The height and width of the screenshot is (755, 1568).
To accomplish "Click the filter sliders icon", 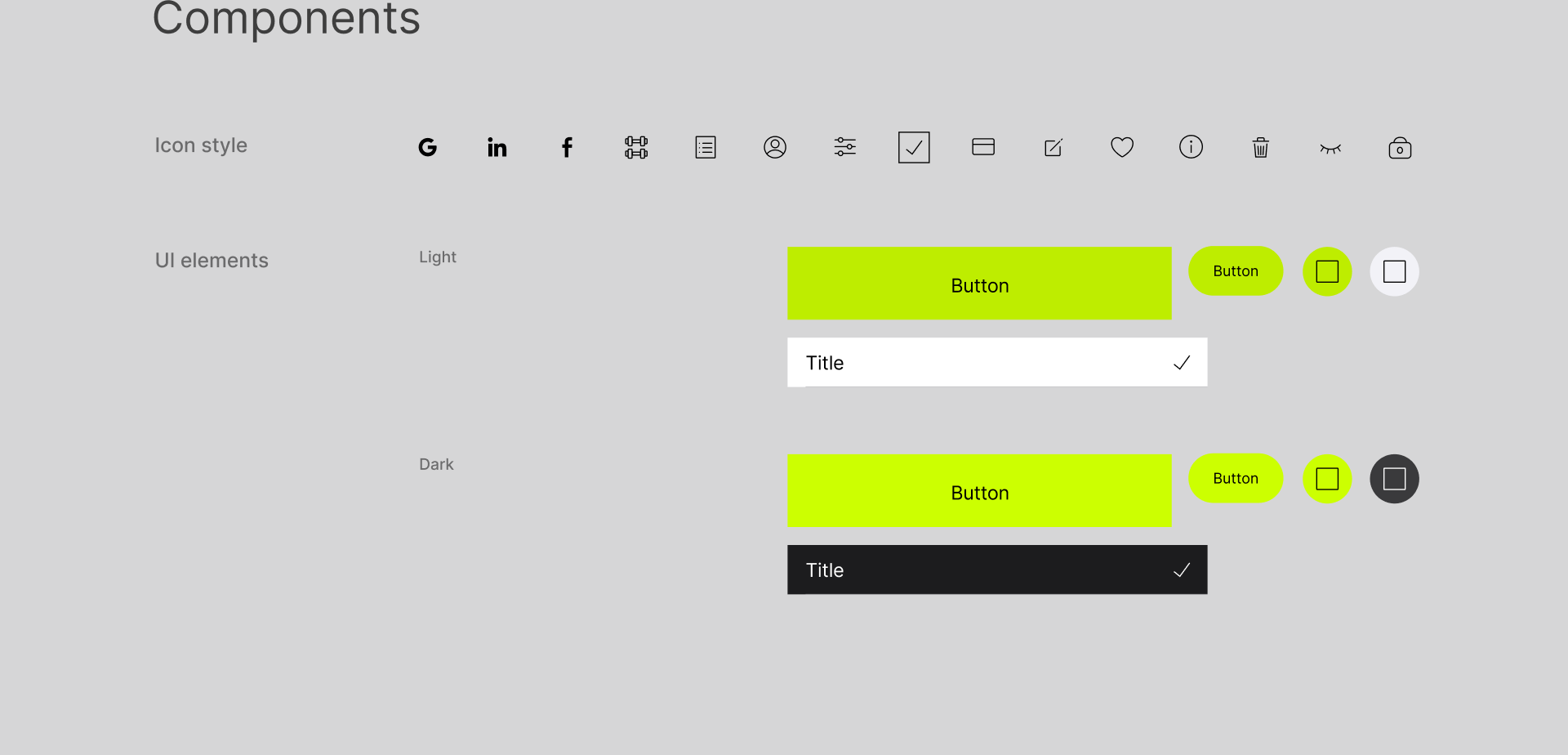I will tap(844, 147).
